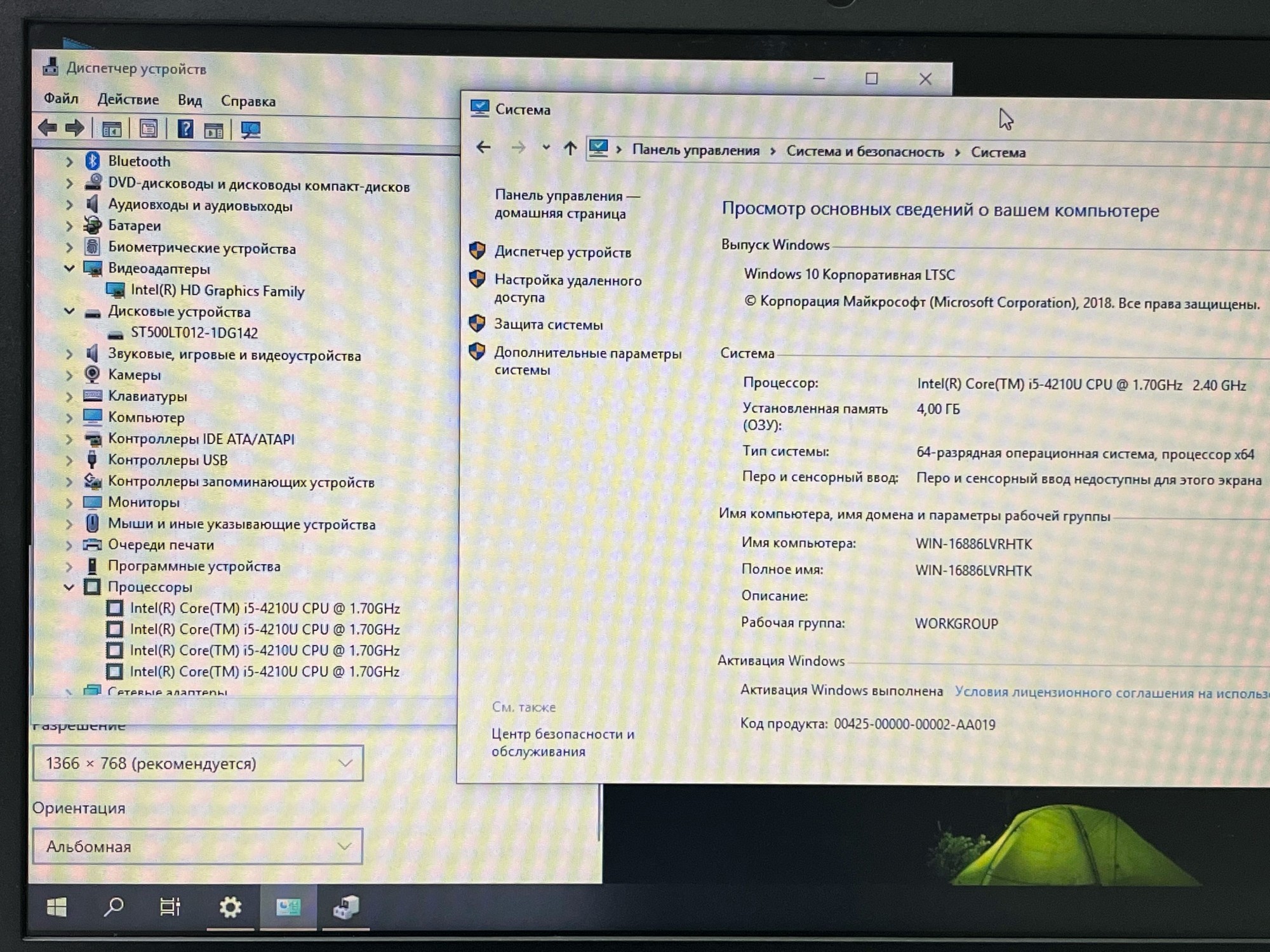
Task: Expand Звуковые, игровые и видеоустройства
Action: click(x=69, y=354)
